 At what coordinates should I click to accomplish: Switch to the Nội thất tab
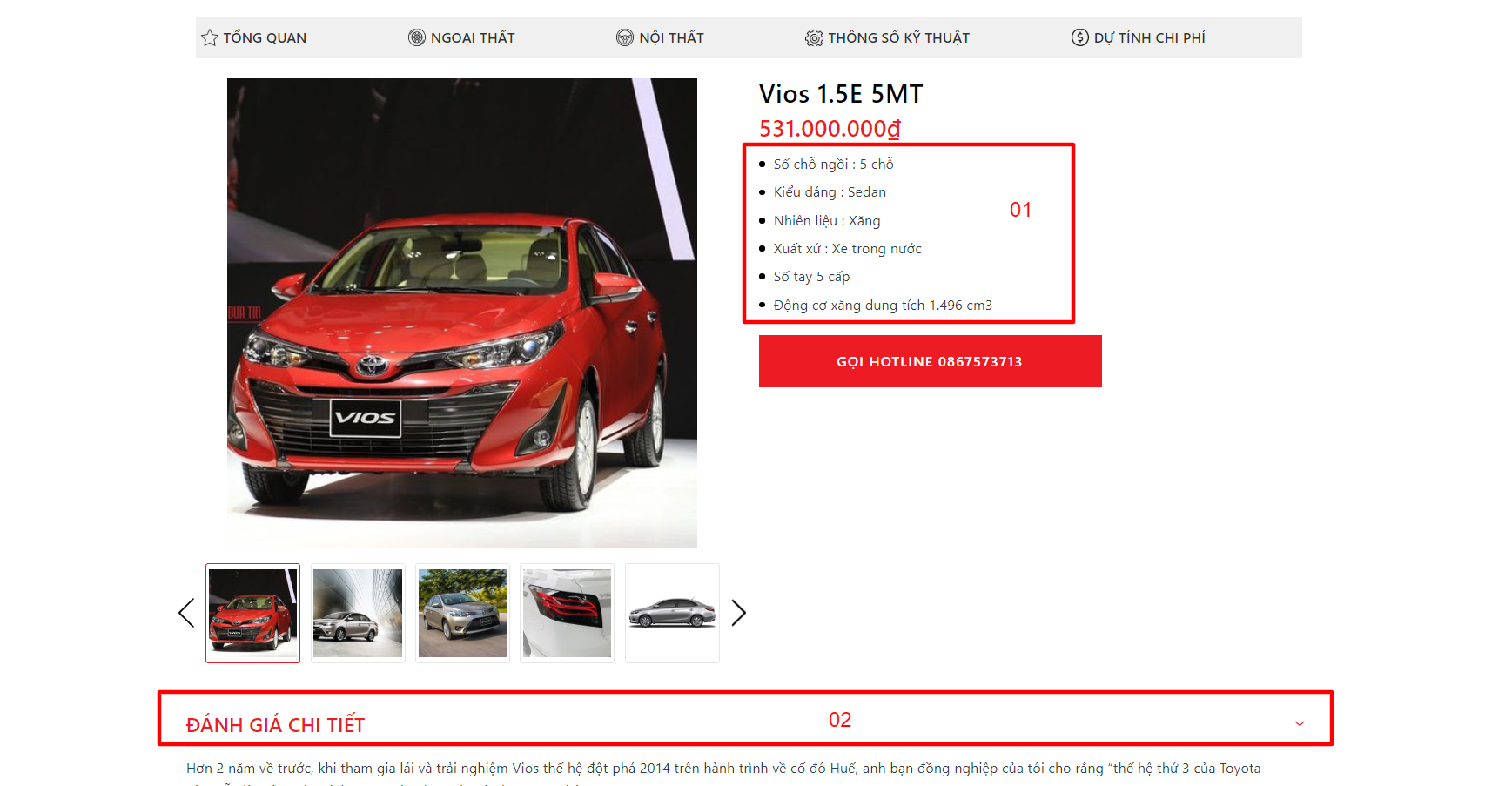tap(661, 37)
